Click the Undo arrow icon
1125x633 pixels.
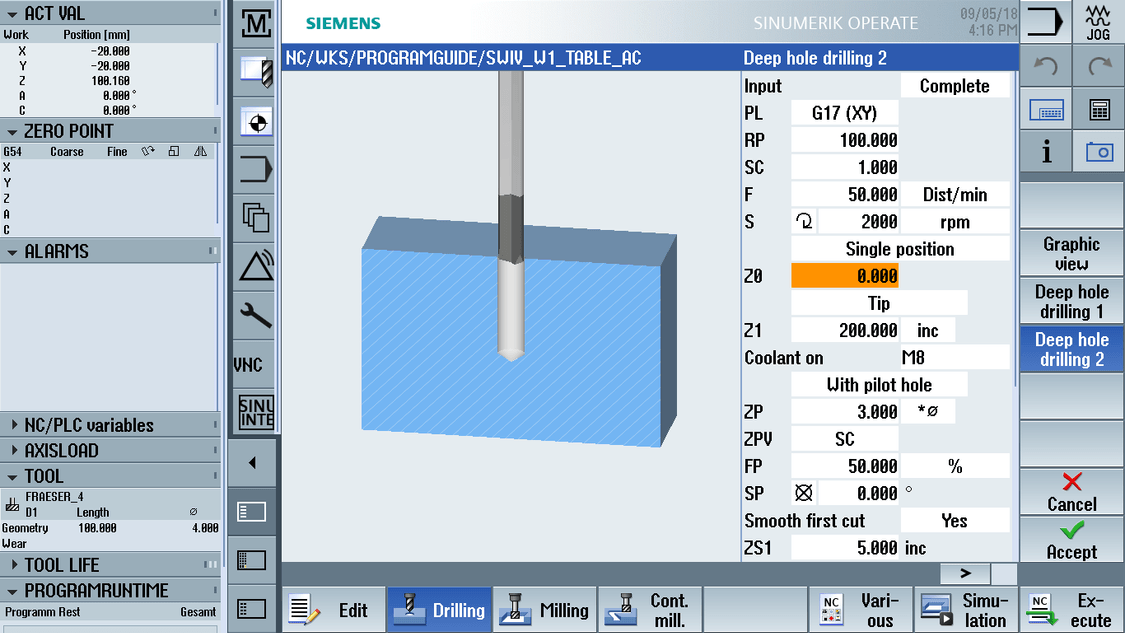tap(1046, 67)
